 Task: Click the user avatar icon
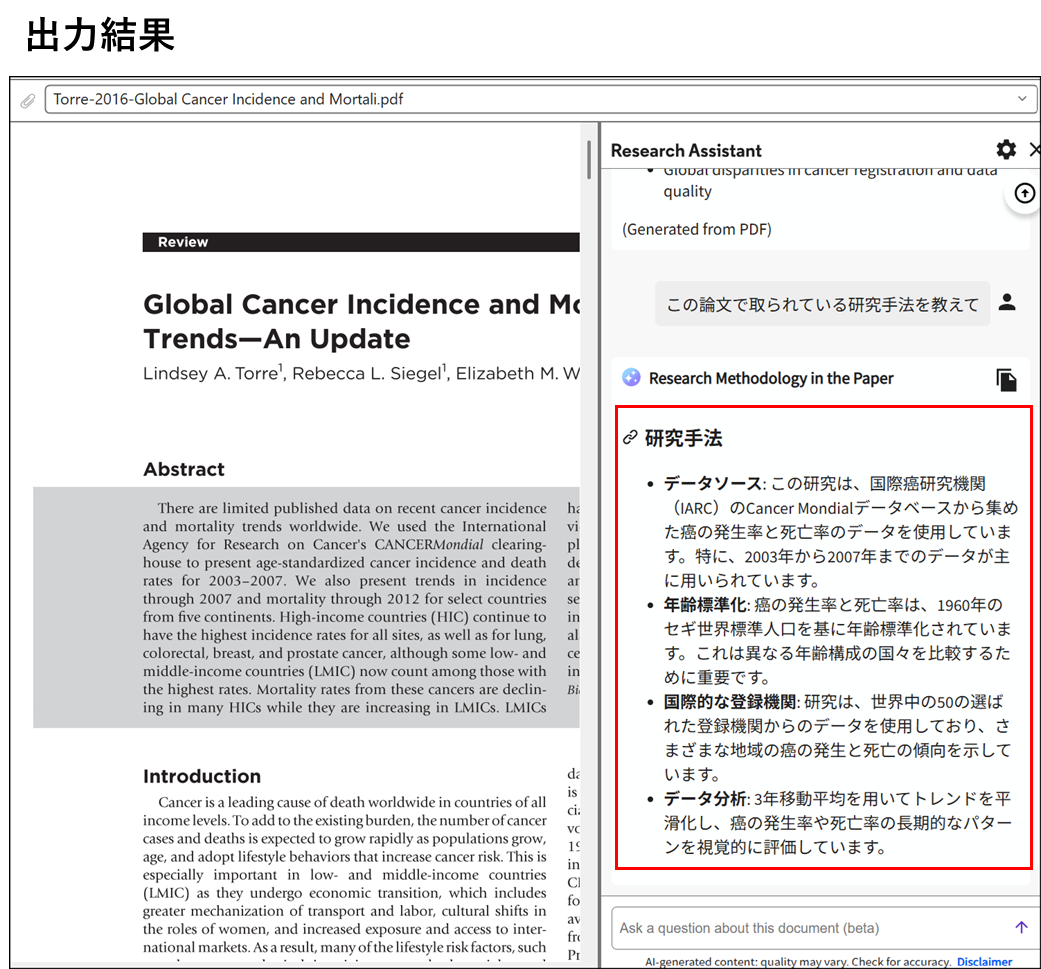click(1007, 302)
